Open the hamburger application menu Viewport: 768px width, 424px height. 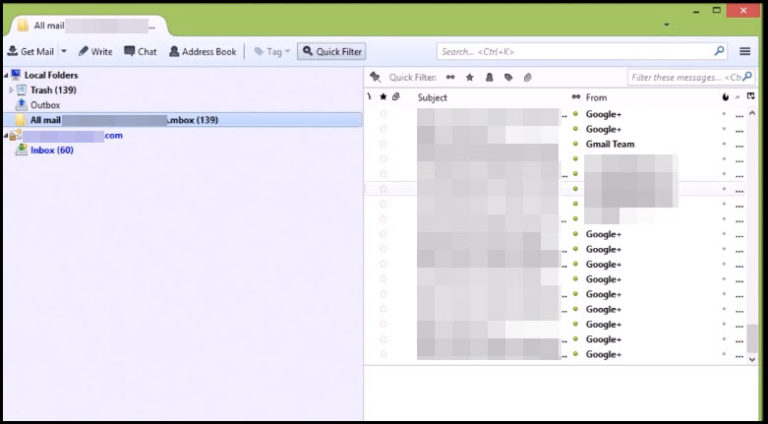(744, 51)
